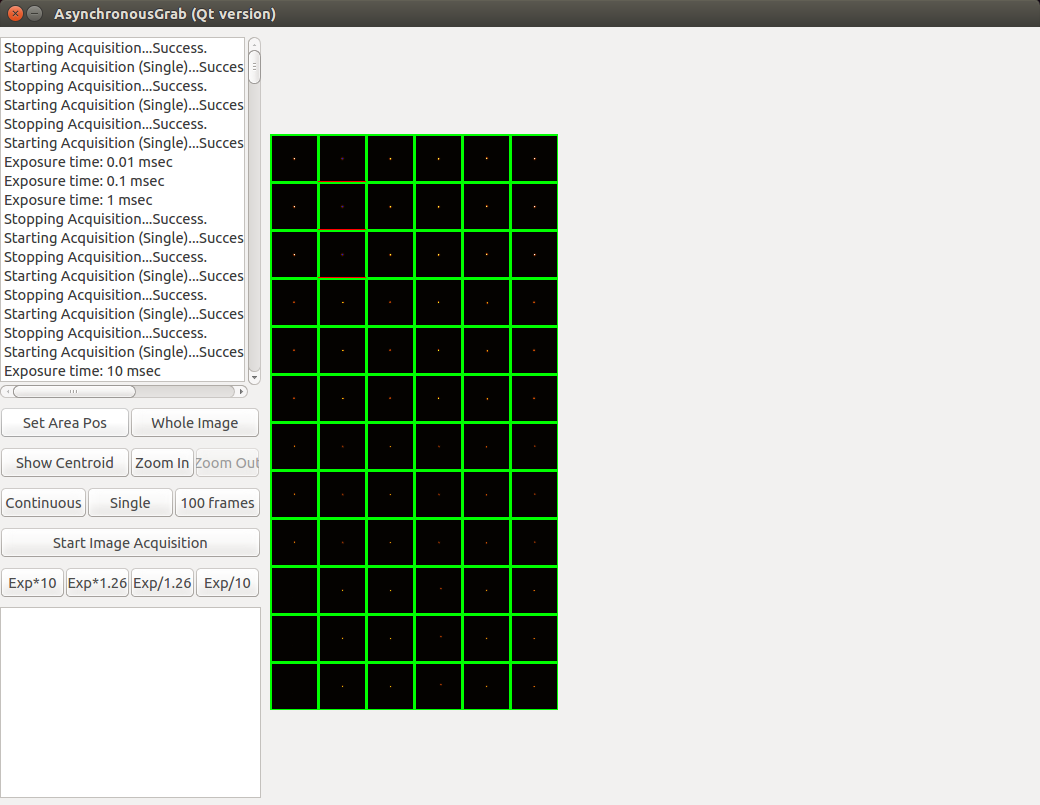Click the log's vertical scrollbar handle
1040x805 pixels.
[254, 67]
